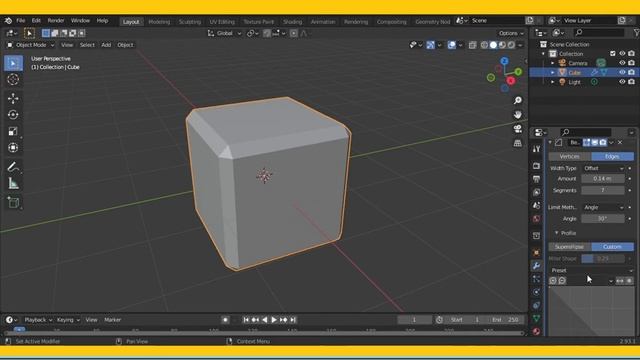Open the Modifier properties wrench tab
Image resolution: width=640 pixels, height=360 pixels.
536,266
